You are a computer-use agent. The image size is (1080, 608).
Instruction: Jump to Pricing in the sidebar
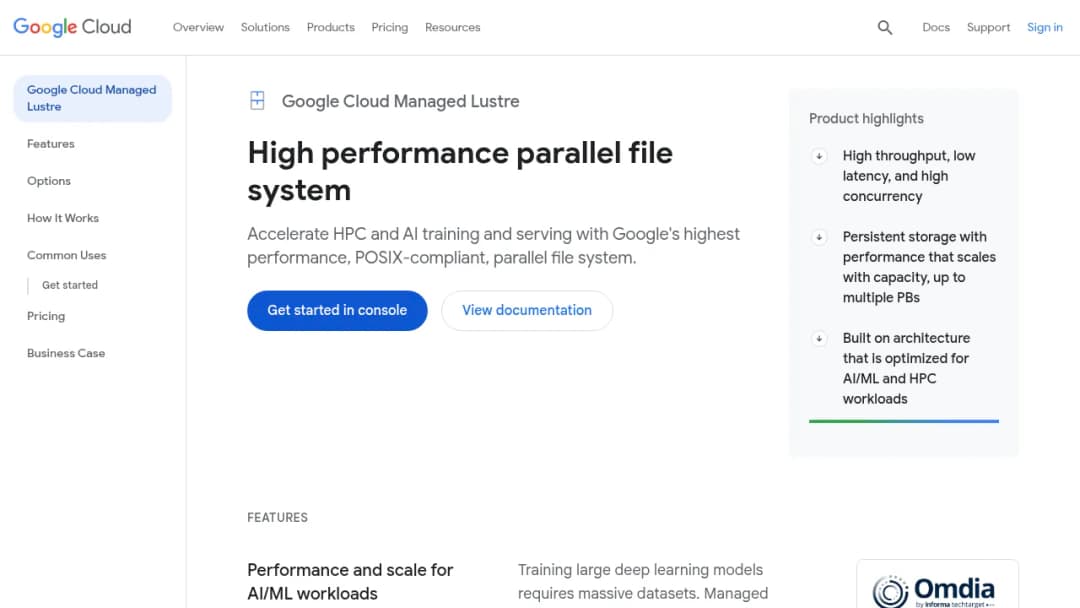[46, 316]
